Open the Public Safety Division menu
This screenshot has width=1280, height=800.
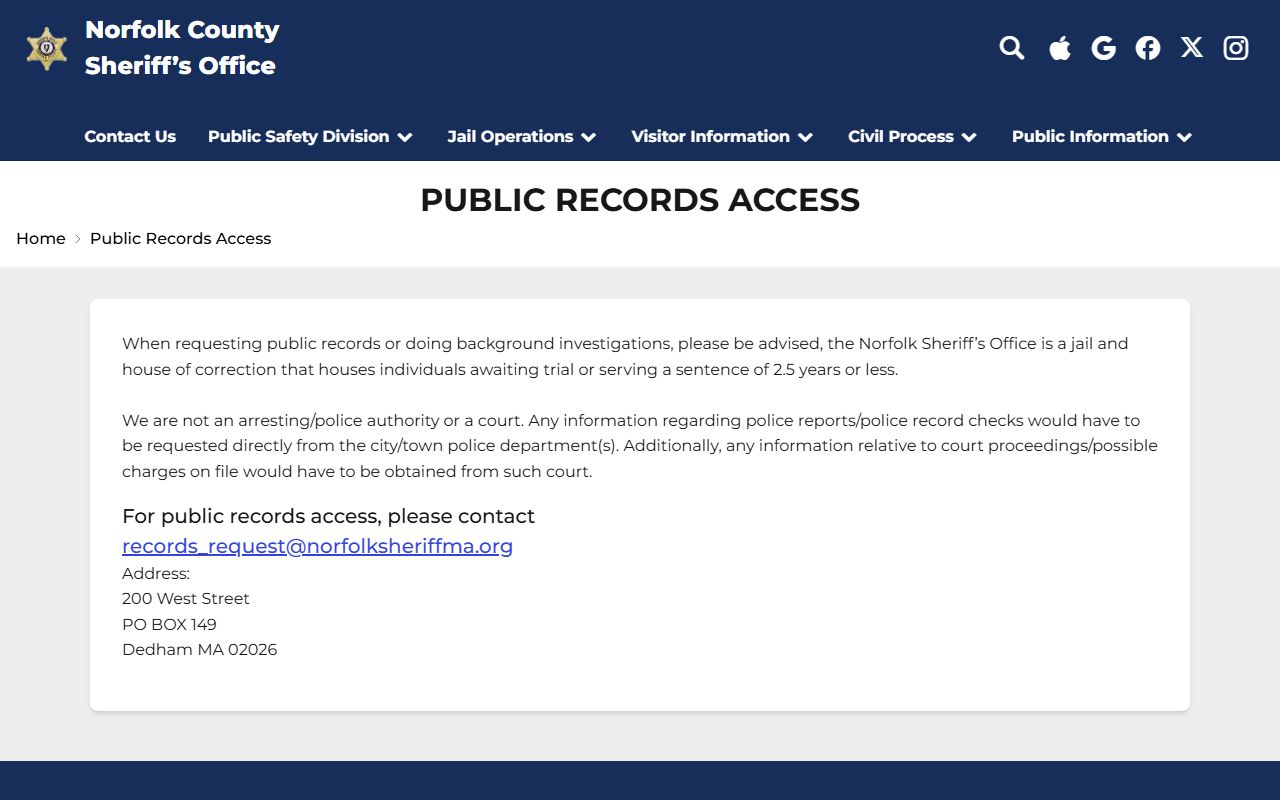click(x=298, y=136)
